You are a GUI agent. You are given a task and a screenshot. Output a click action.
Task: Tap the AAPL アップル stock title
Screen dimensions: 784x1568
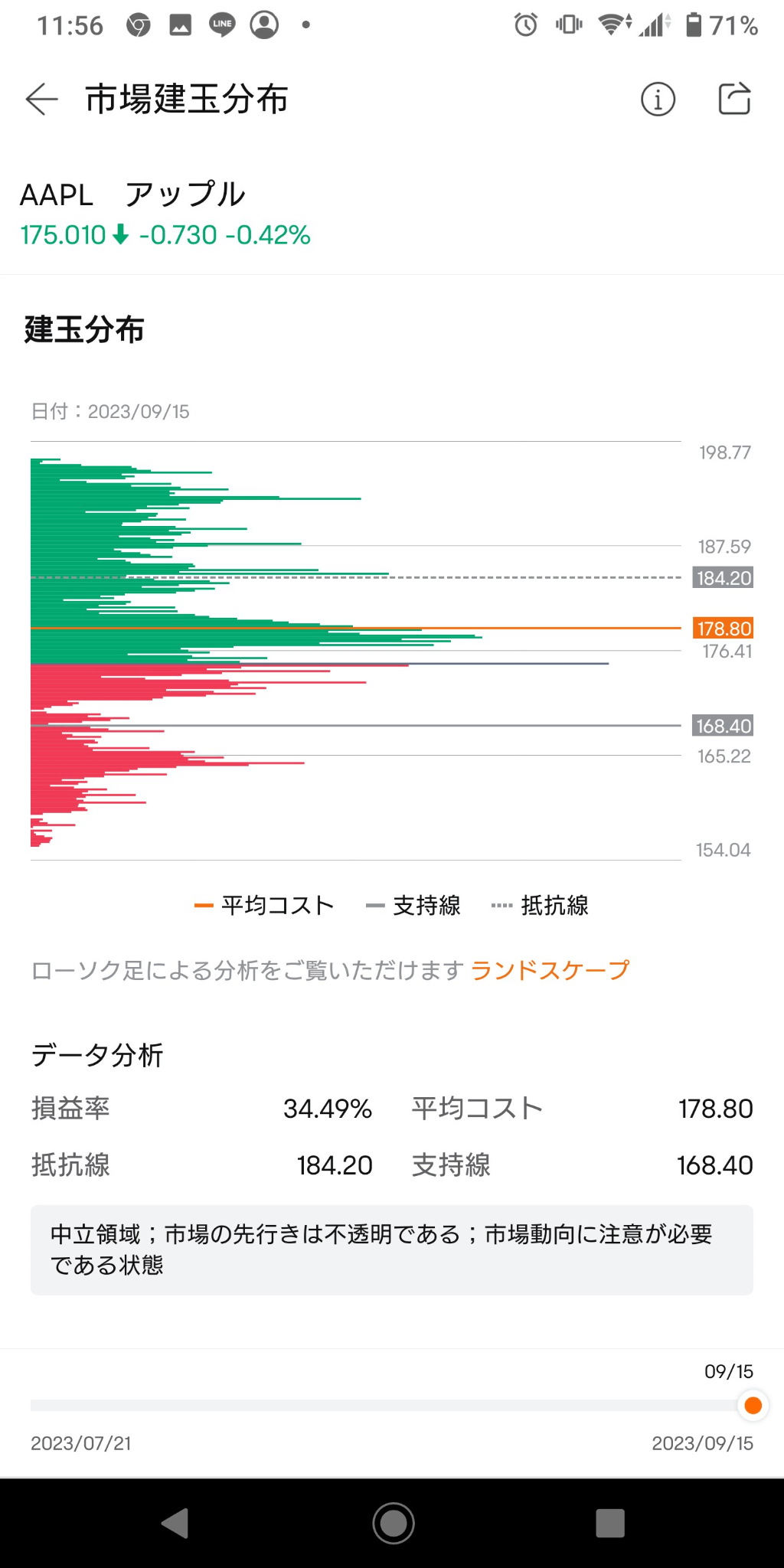[x=132, y=195]
